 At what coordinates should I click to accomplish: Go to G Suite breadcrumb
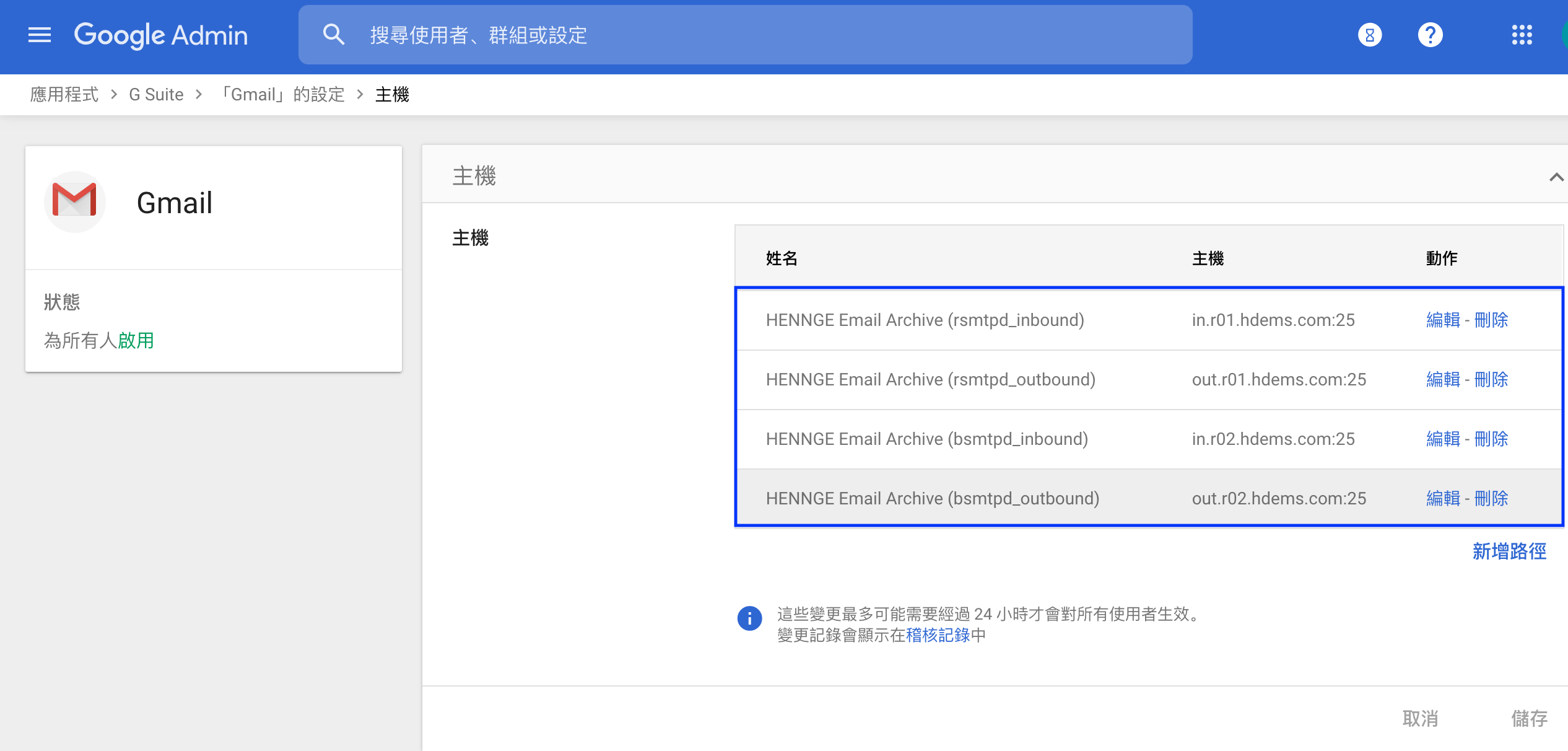tap(156, 94)
